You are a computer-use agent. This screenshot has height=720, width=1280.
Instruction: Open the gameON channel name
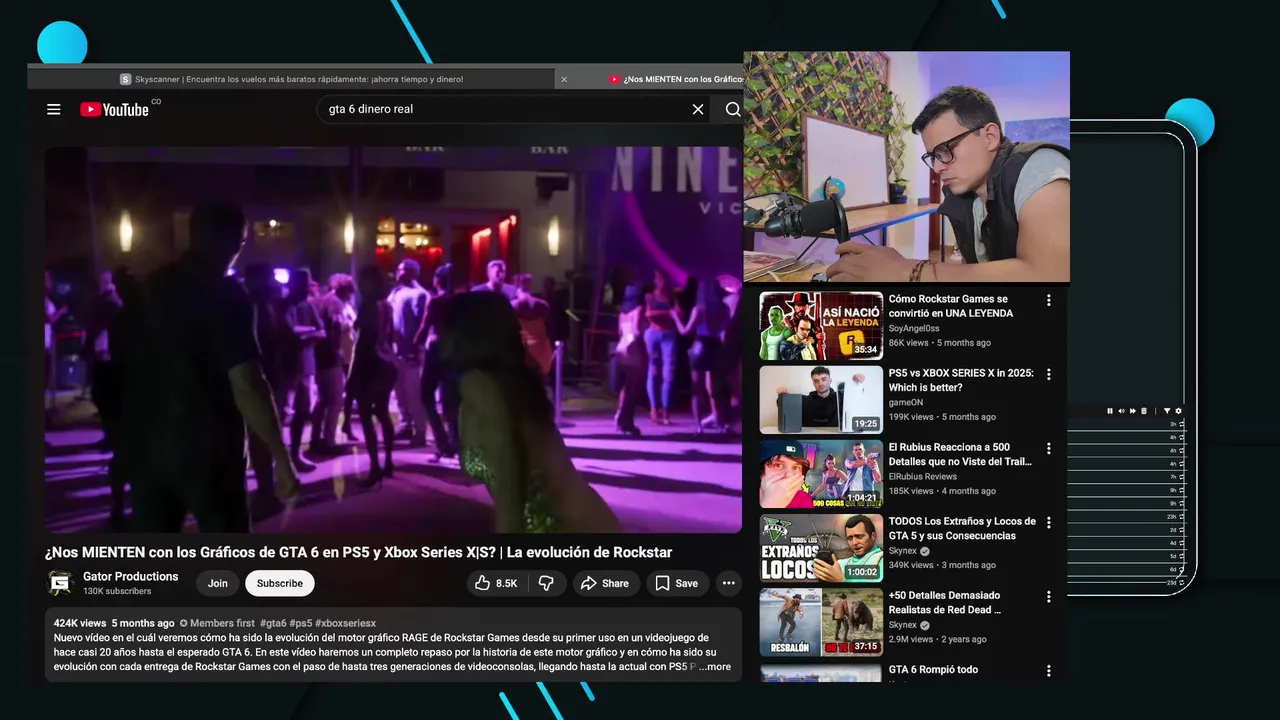[x=908, y=402]
